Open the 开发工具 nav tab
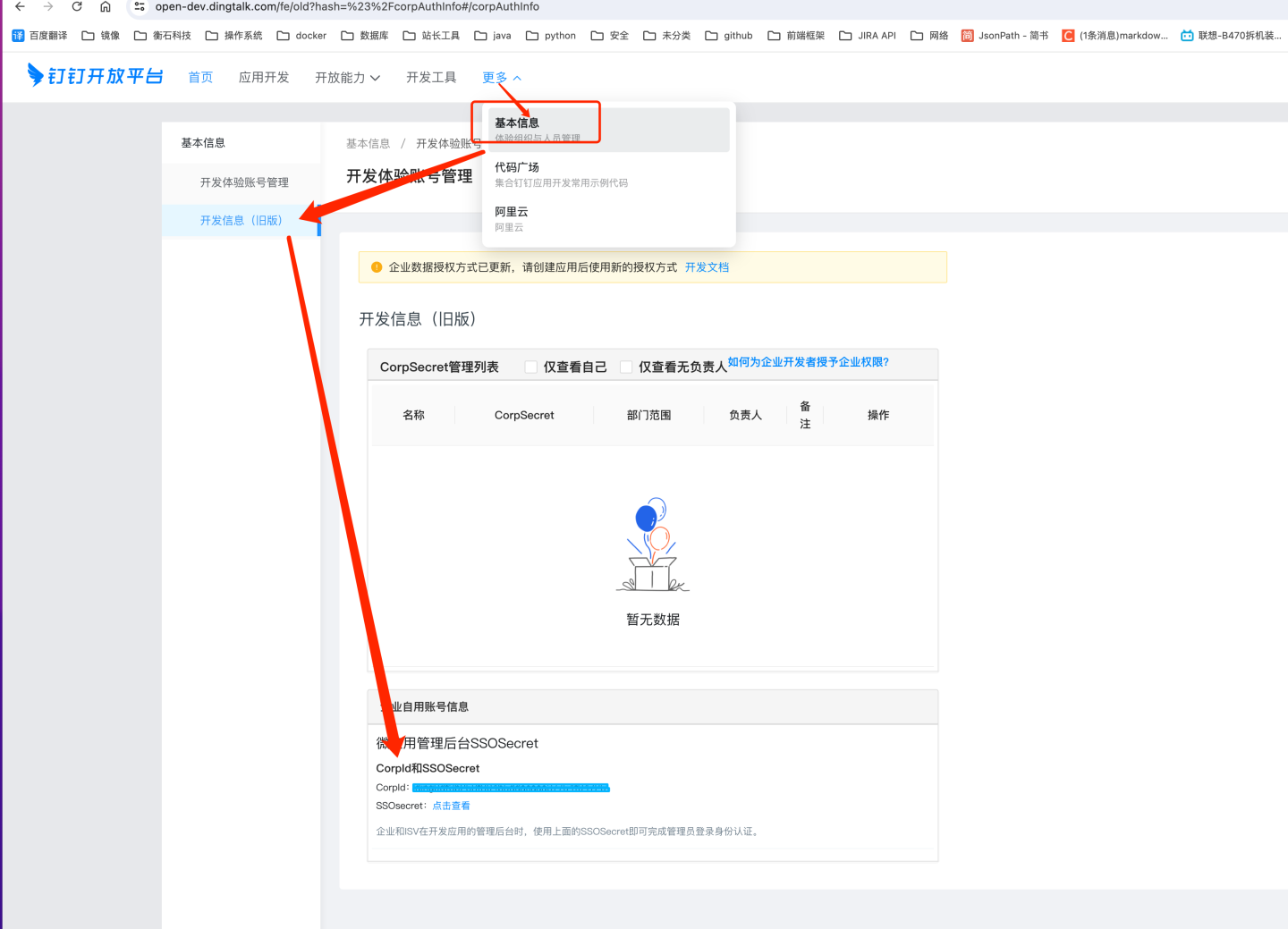Viewport: 1288px width, 929px height. pos(431,78)
